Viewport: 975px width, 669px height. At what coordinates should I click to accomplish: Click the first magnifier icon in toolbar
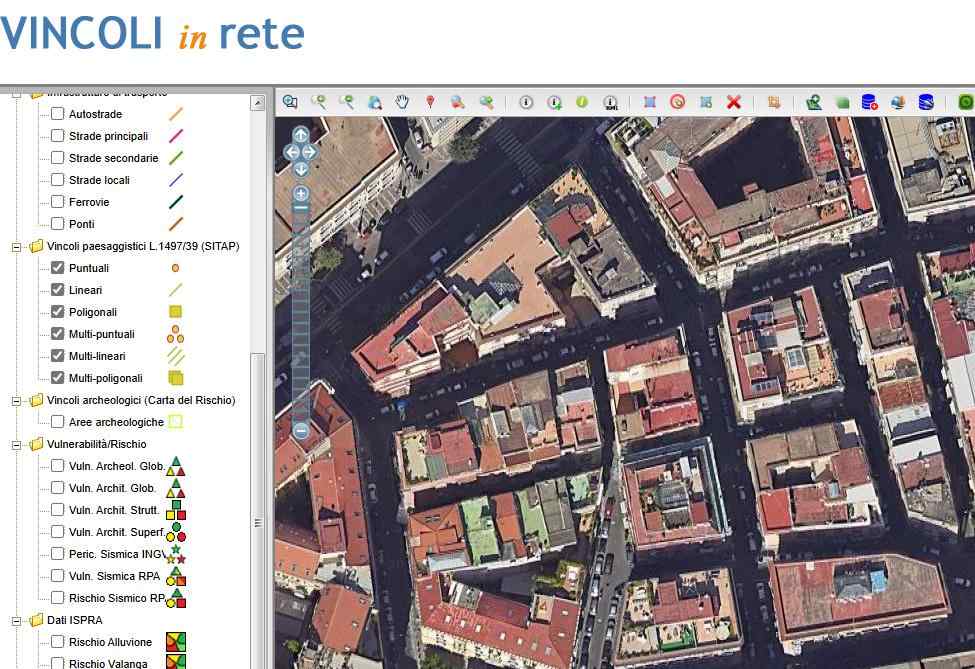click(290, 102)
